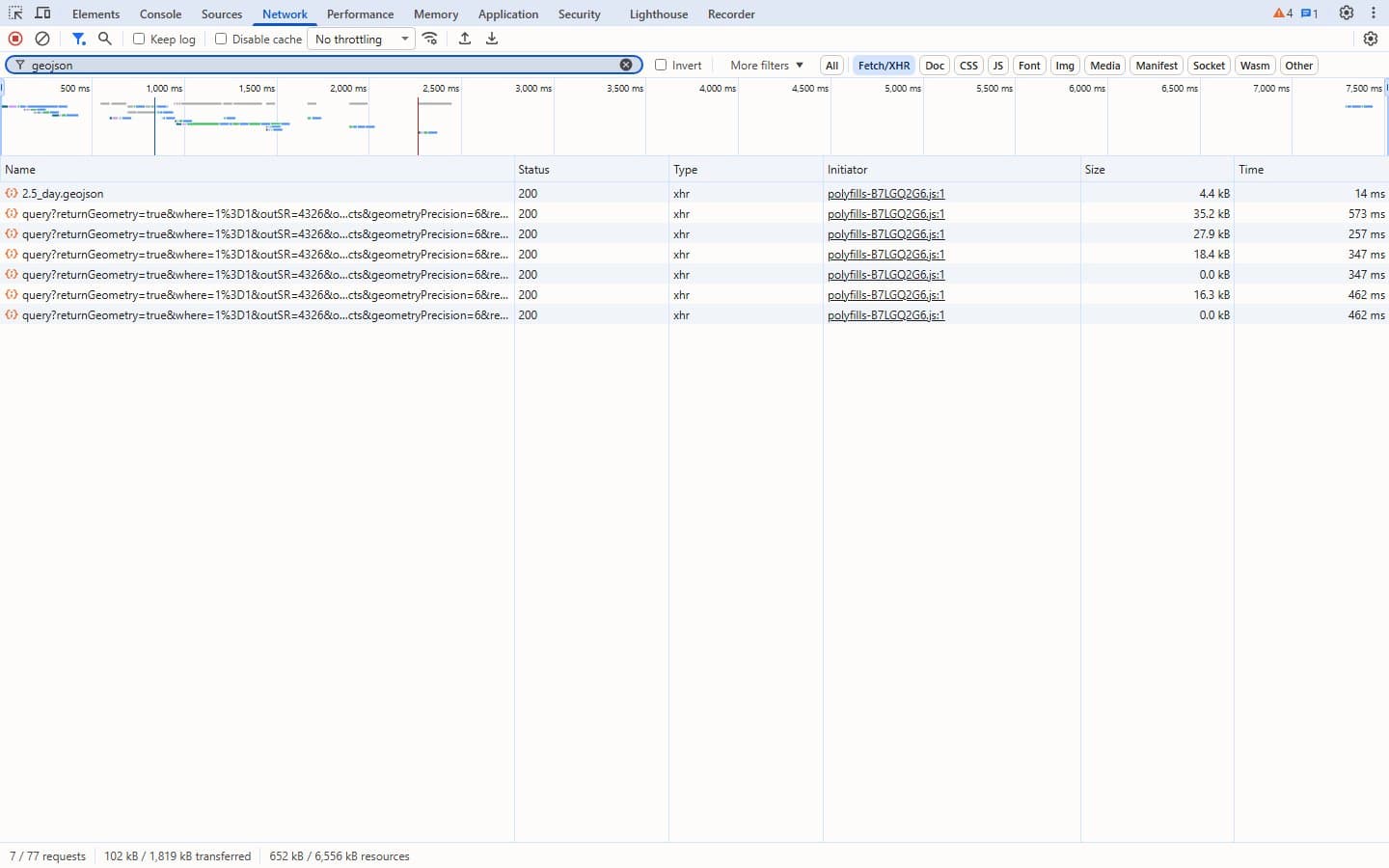The image size is (1389, 868).
Task: Toggle the CSS type filter
Action: [x=968, y=66]
